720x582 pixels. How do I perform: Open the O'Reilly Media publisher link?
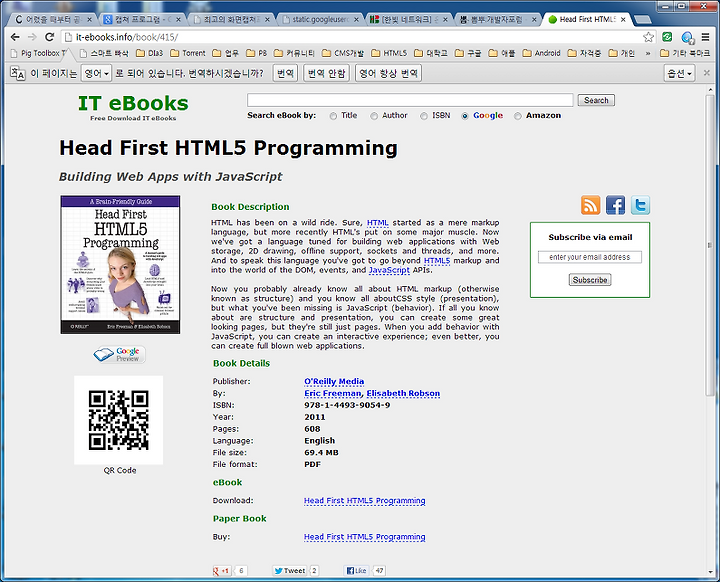tap(334, 381)
